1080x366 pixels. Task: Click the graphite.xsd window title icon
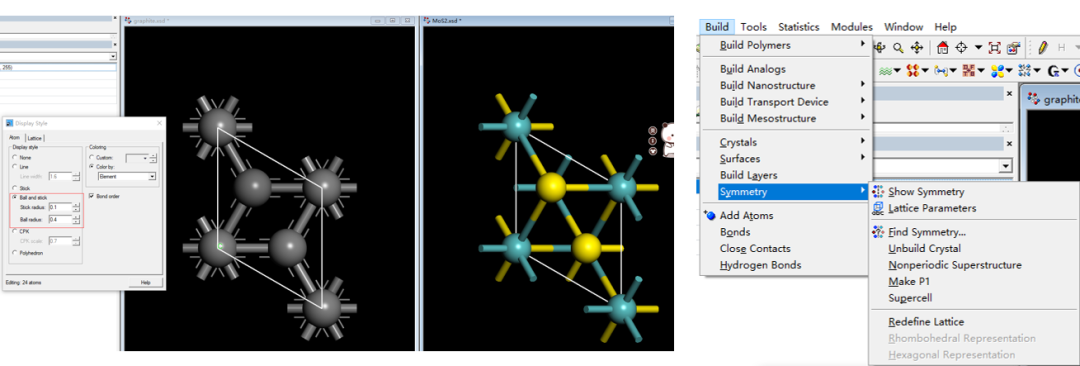tap(128, 21)
